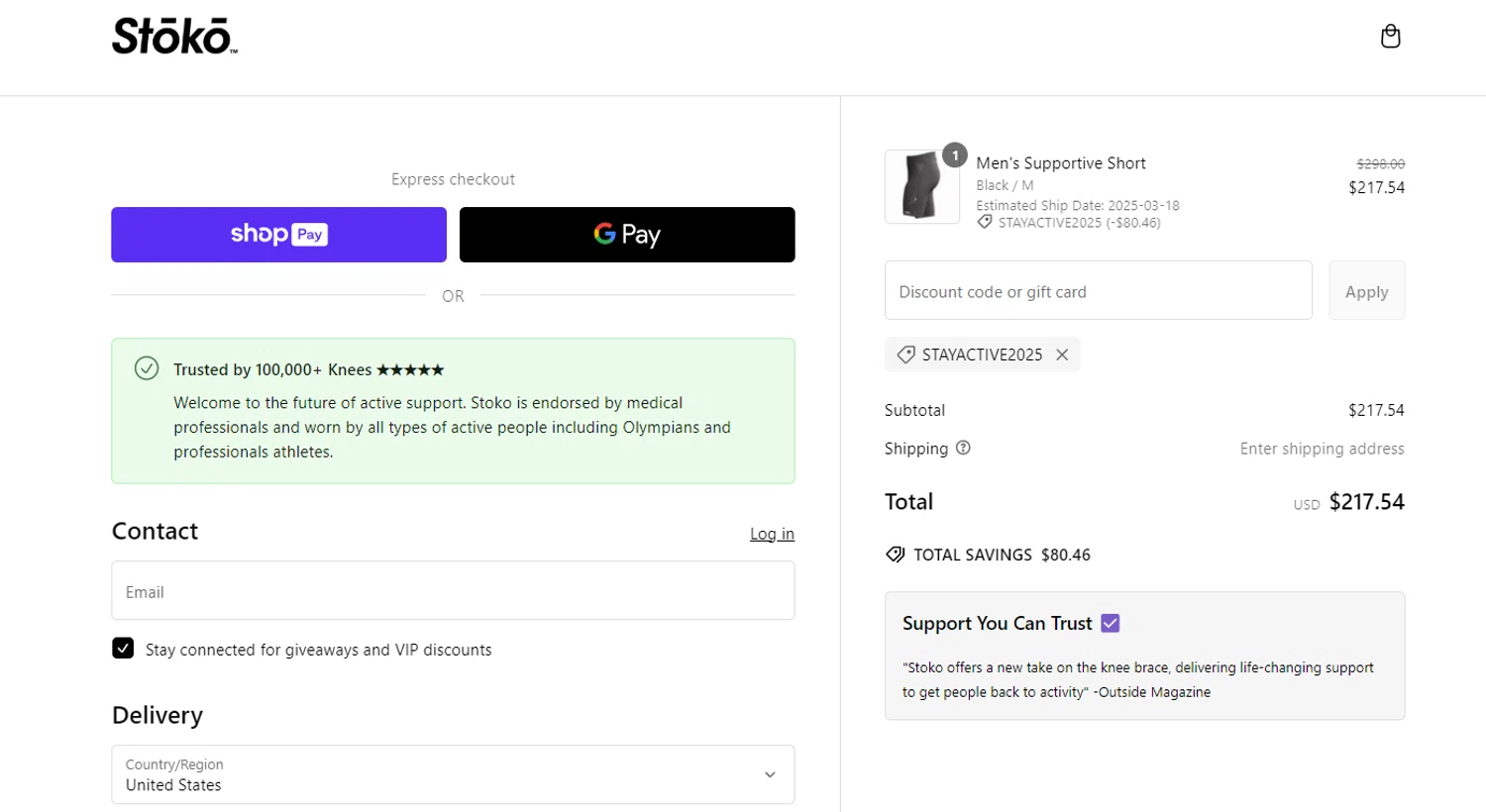1486x812 pixels.
Task: Click the Delivery section heading
Action: tap(158, 715)
